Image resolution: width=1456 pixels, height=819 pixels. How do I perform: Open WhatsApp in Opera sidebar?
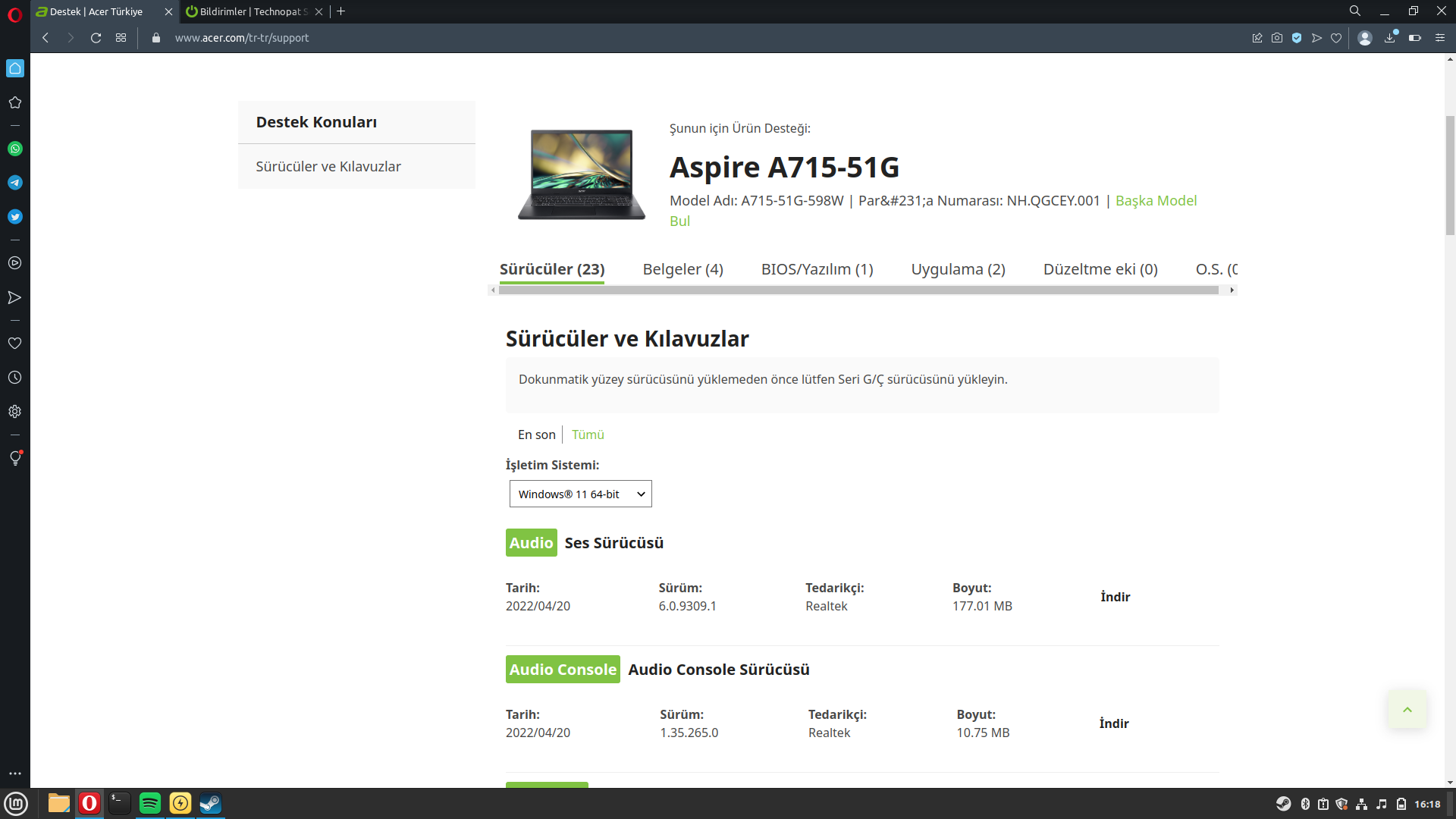coord(15,149)
